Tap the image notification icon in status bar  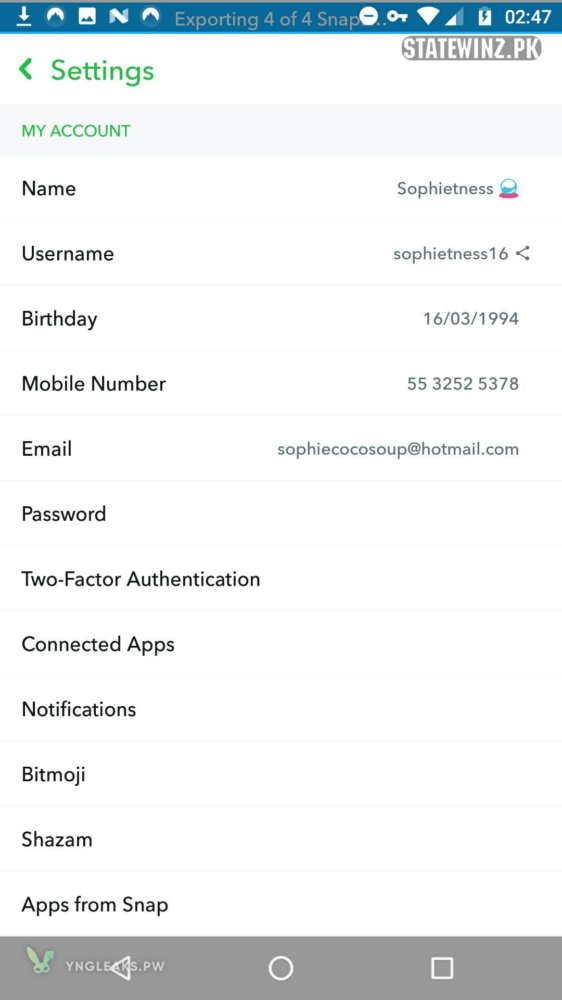pos(87,17)
